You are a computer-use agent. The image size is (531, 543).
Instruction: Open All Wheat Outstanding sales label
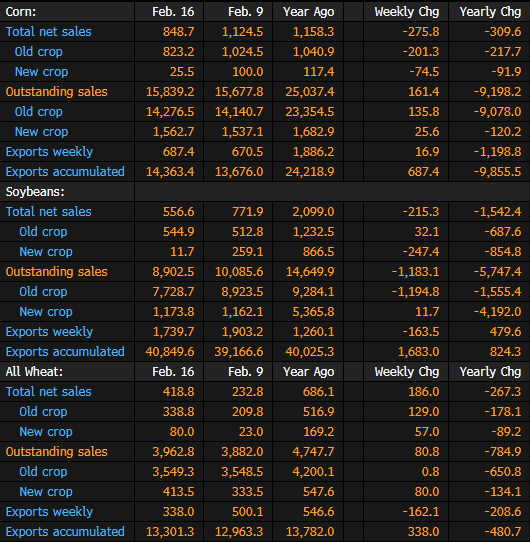pyautogui.click(x=56, y=452)
